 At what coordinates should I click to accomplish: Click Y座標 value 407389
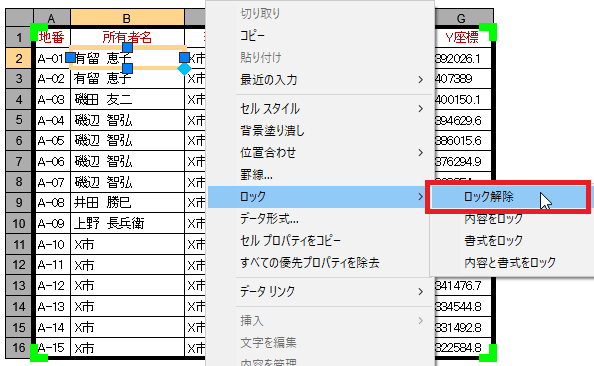pos(462,79)
